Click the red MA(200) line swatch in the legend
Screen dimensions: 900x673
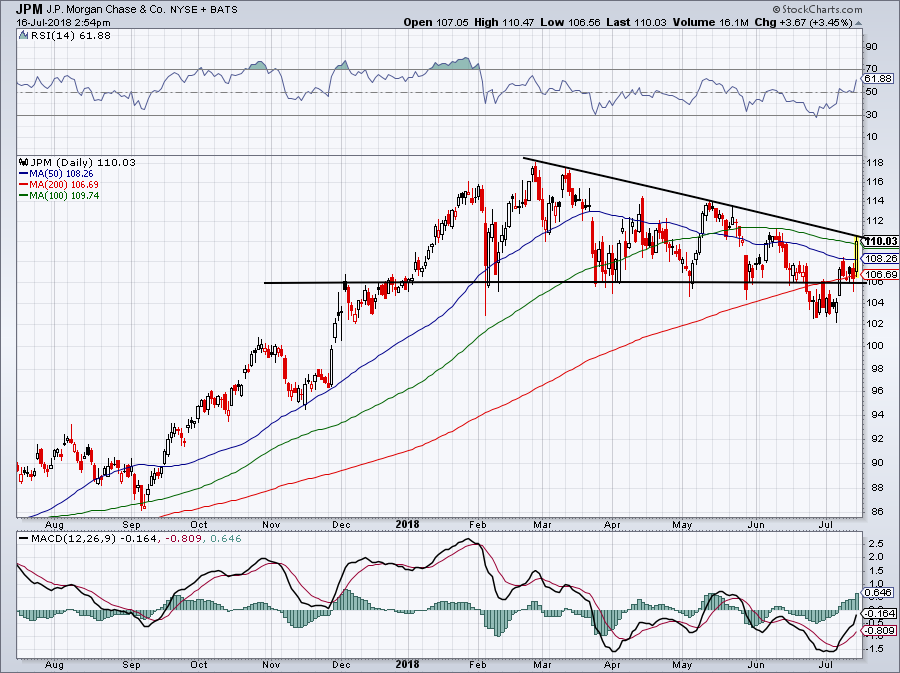(24, 185)
